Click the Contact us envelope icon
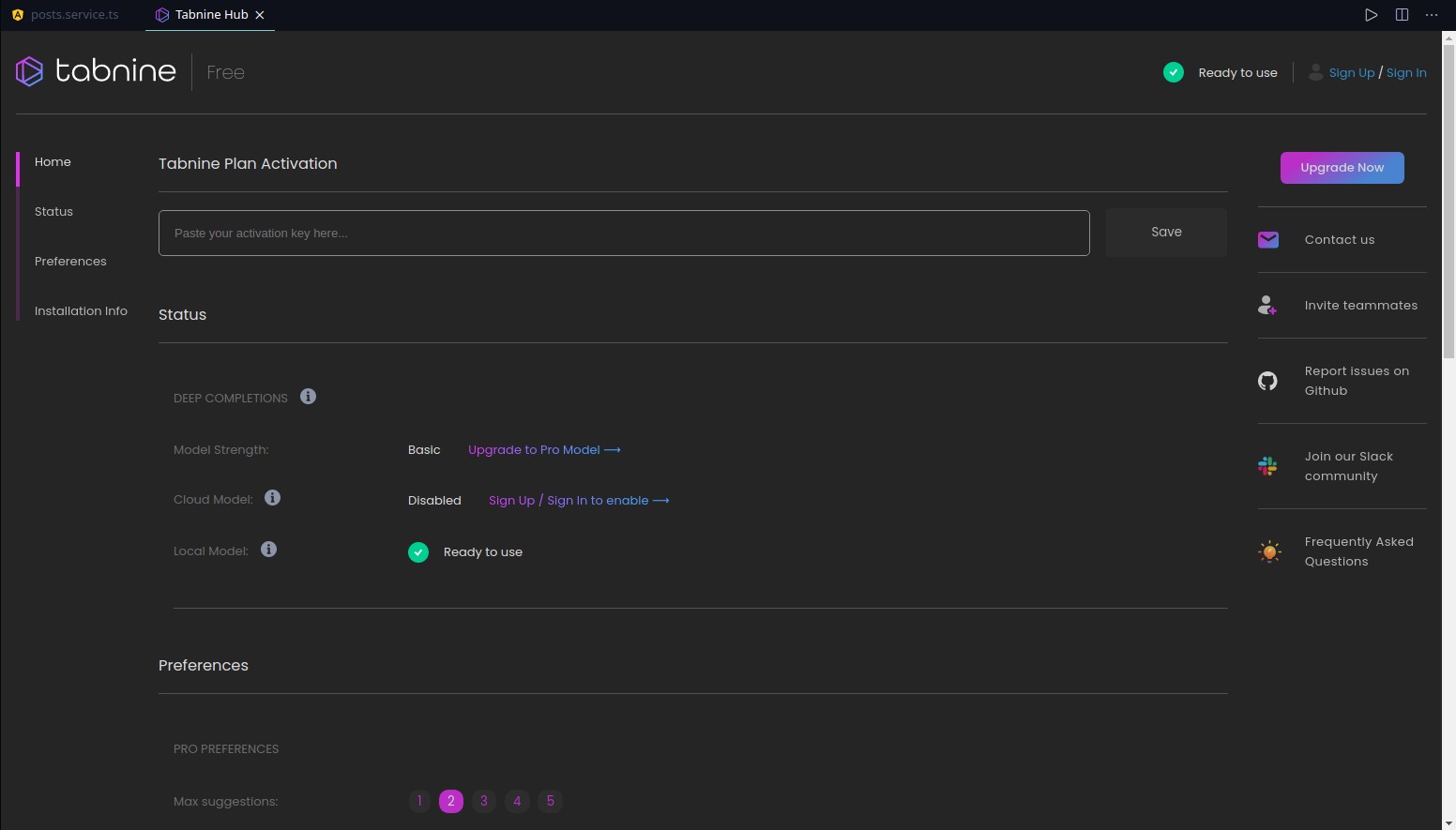Image resolution: width=1456 pixels, height=830 pixels. (x=1268, y=240)
